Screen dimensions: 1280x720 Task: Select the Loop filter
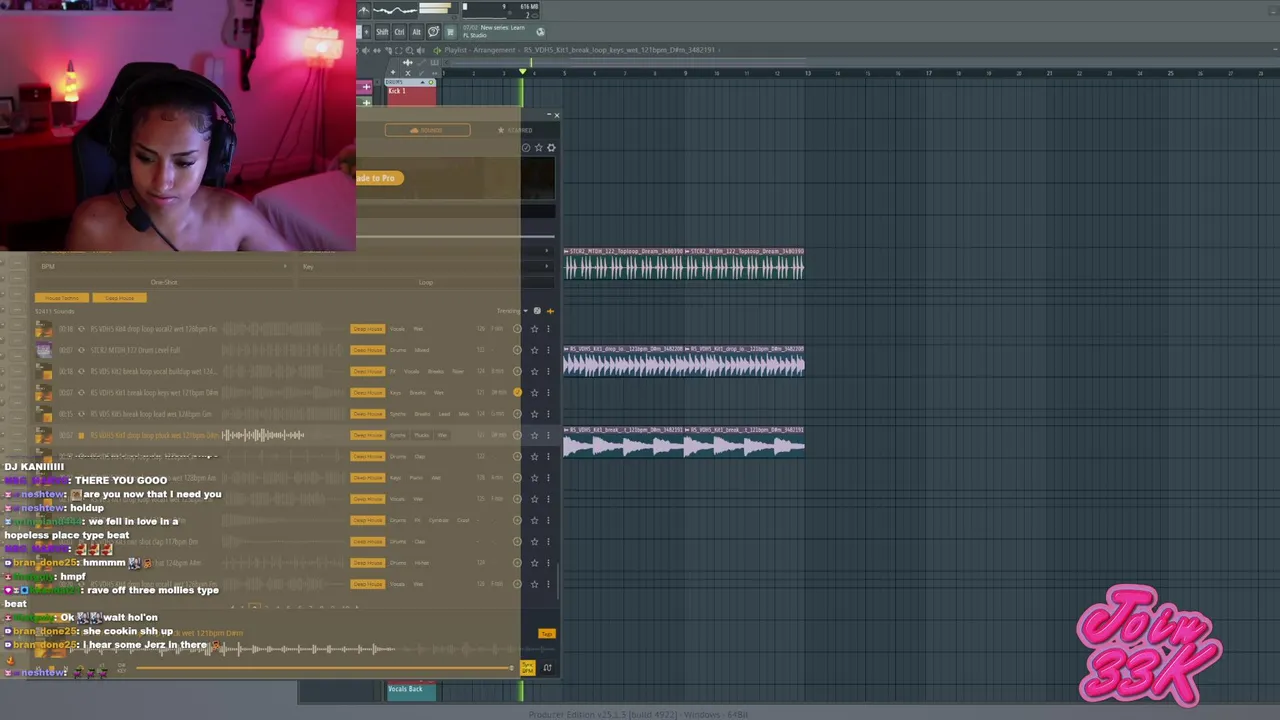pos(426,283)
